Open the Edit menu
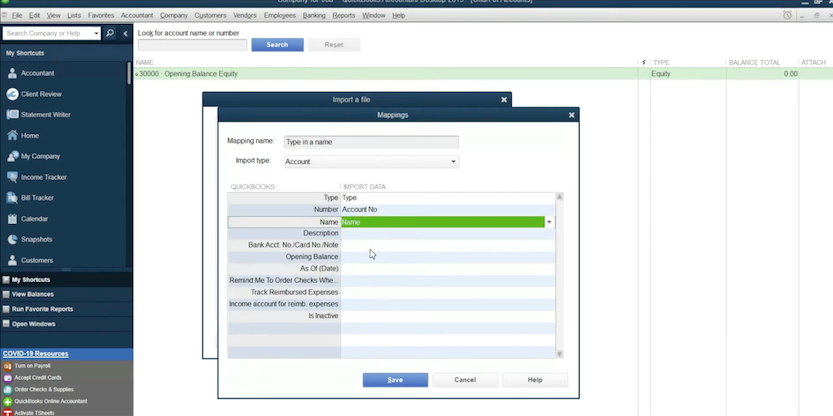 click(x=35, y=15)
